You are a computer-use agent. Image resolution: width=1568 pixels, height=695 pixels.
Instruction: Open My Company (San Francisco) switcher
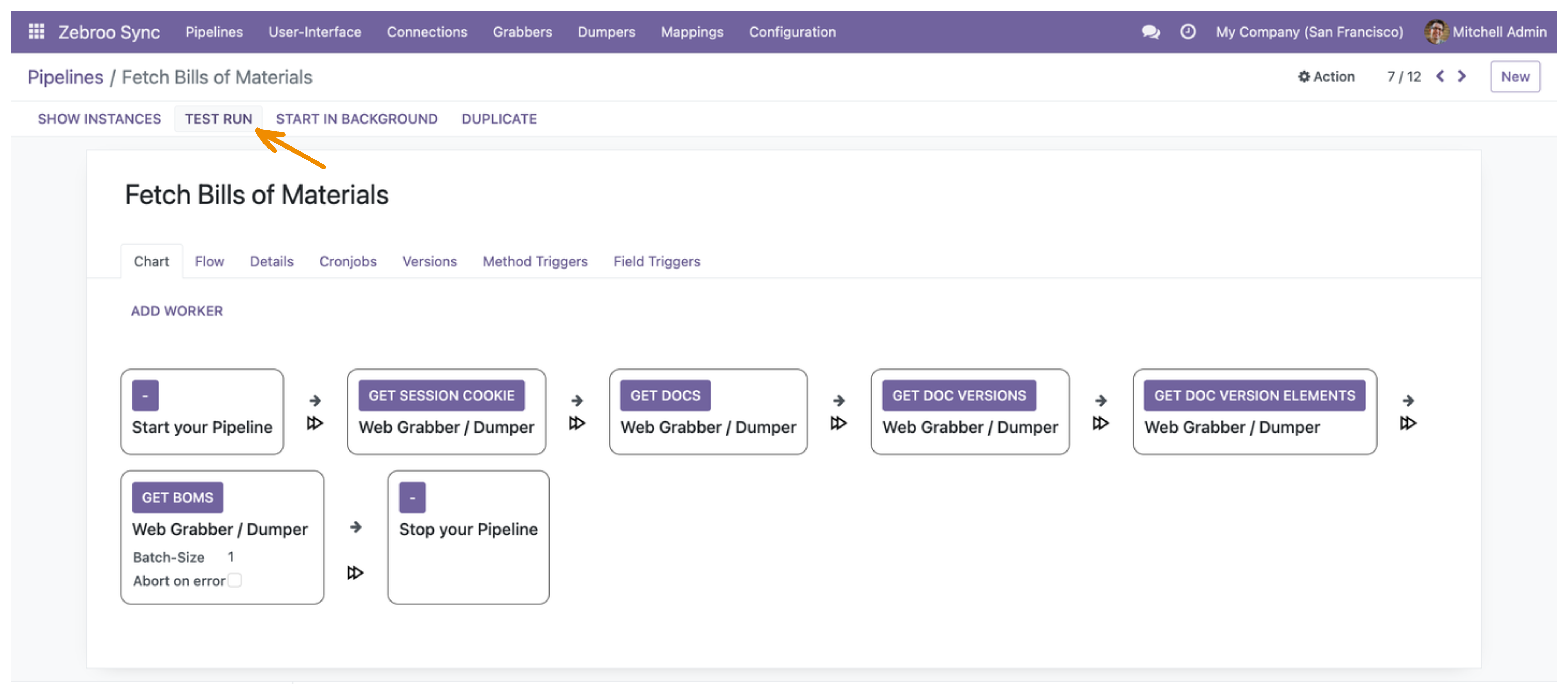(1309, 32)
